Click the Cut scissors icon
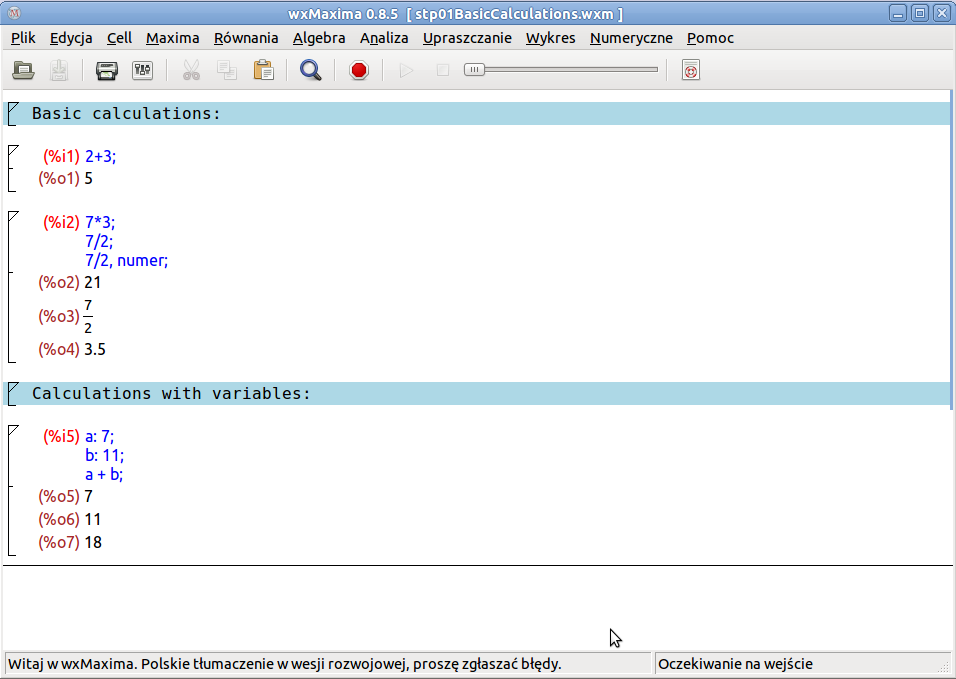Image resolution: width=956 pixels, height=679 pixels. [x=191, y=70]
